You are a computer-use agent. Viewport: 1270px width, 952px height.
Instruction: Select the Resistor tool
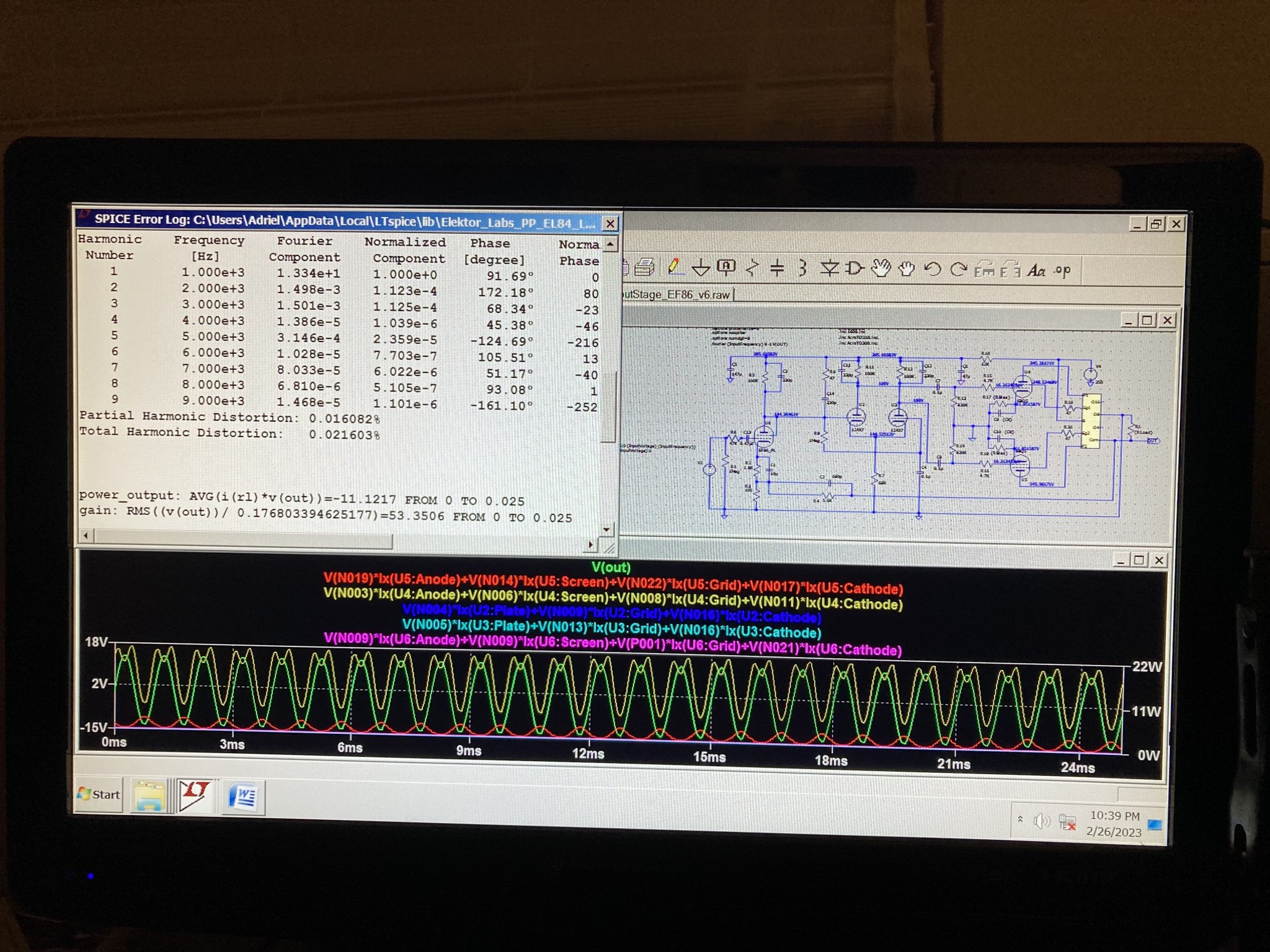(x=752, y=268)
